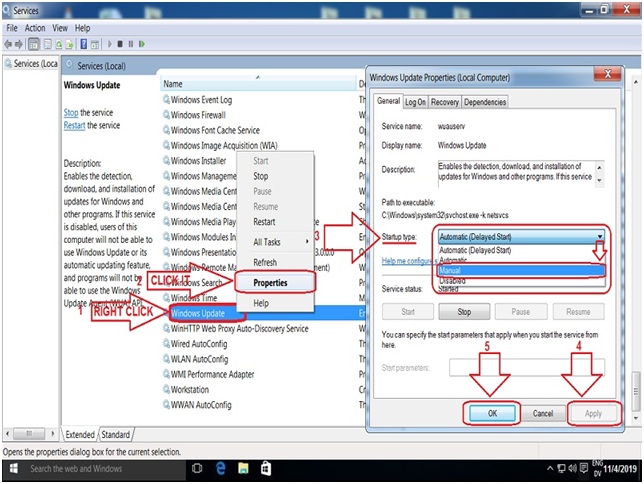The height and width of the screenshot is (484, 644).
Task: Switch to the Extended tab at the bottom
Action: [80, 434]
